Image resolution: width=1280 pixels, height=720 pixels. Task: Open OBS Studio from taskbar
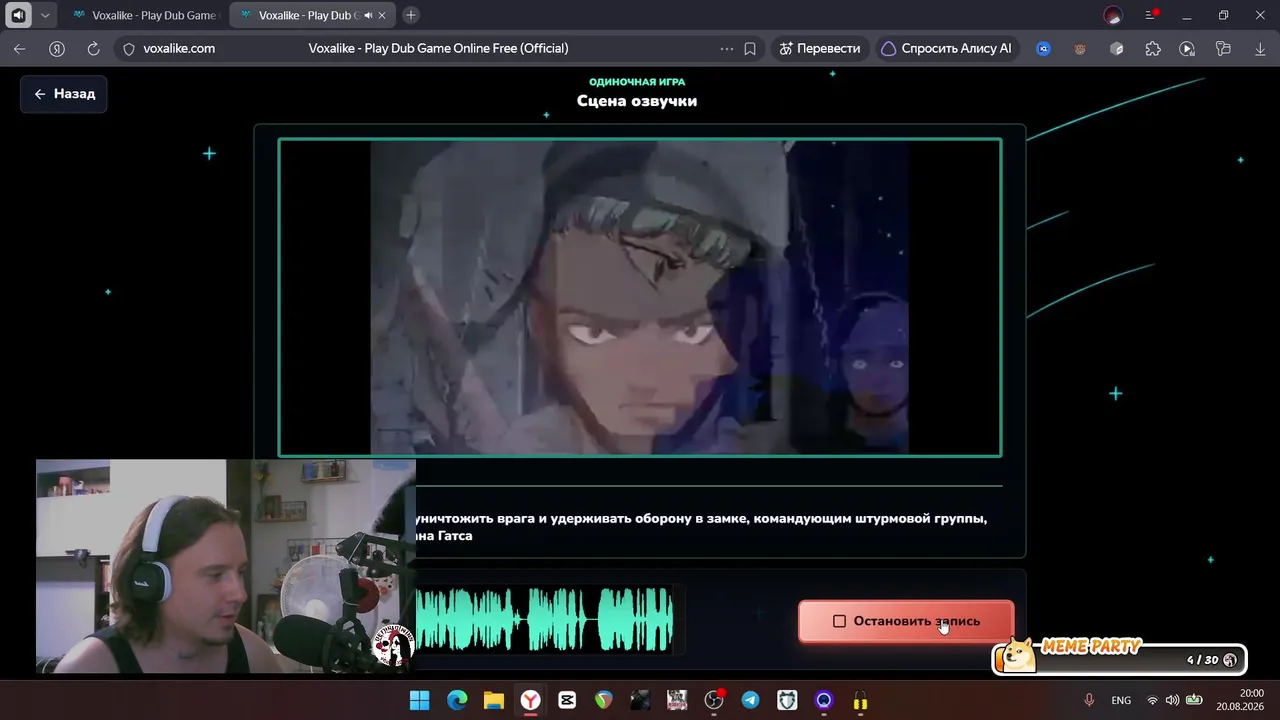coord(714,700)
